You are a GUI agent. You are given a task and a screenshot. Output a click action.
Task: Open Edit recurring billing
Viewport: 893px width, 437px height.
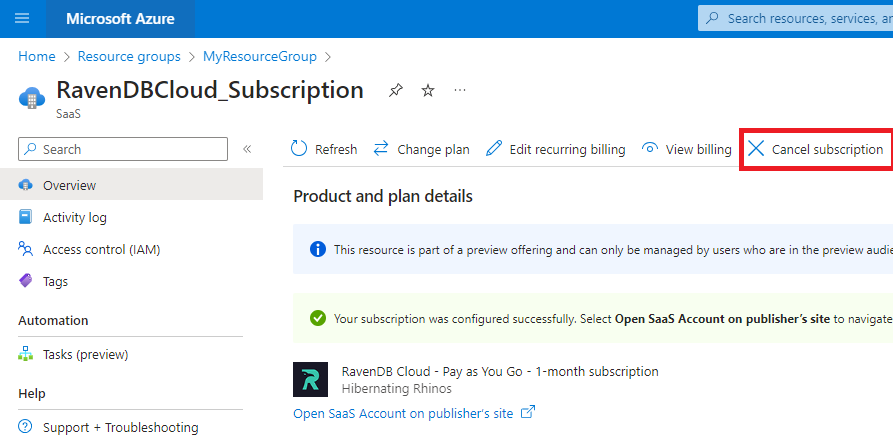tap(555, 149)
